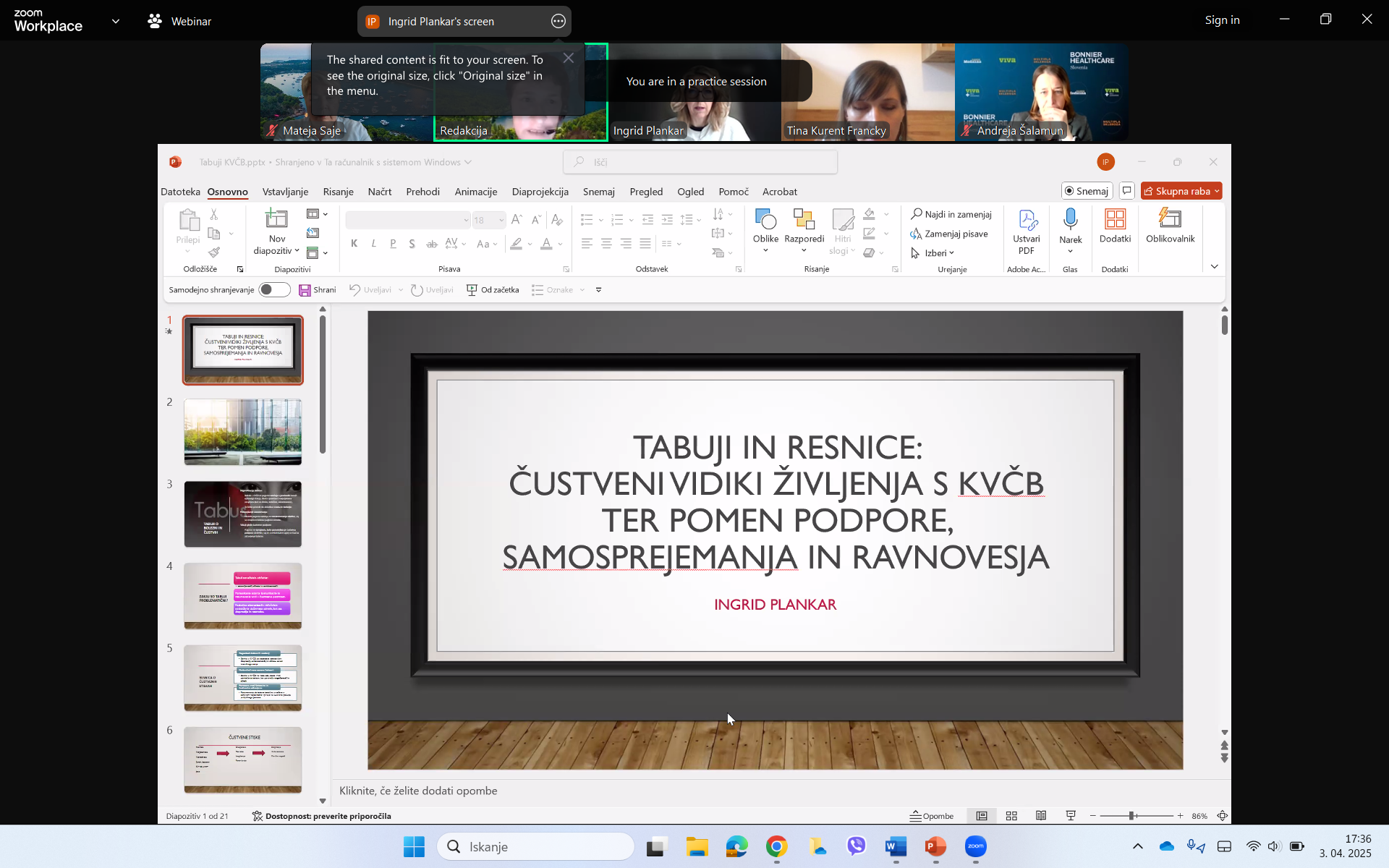Toggle Snemaj recording button
The width and height of the screenshot is (1389, 868).
pos(1086,191)
